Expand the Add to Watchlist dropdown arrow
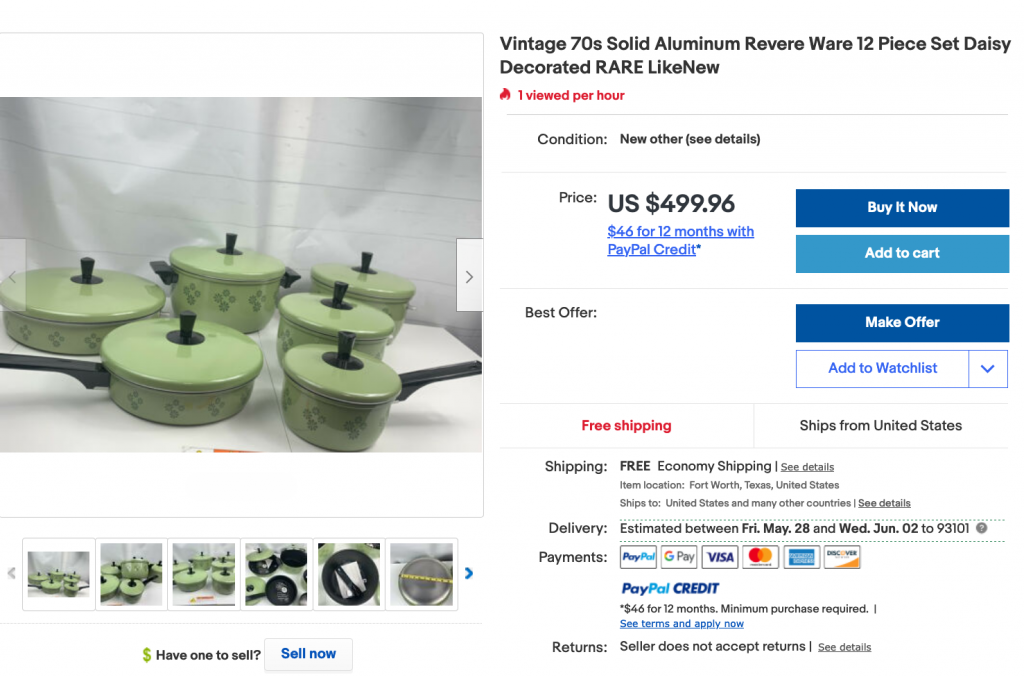The image size is (1024, 677). 987,369
